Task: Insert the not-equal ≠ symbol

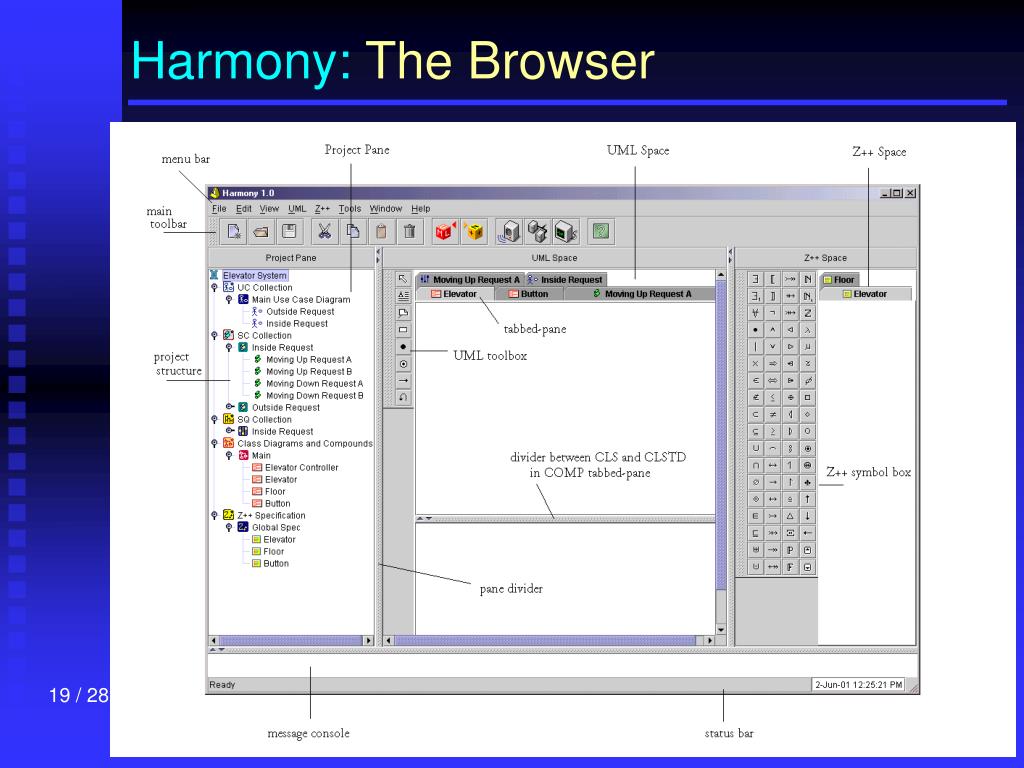Action: (x=773, y=414)
